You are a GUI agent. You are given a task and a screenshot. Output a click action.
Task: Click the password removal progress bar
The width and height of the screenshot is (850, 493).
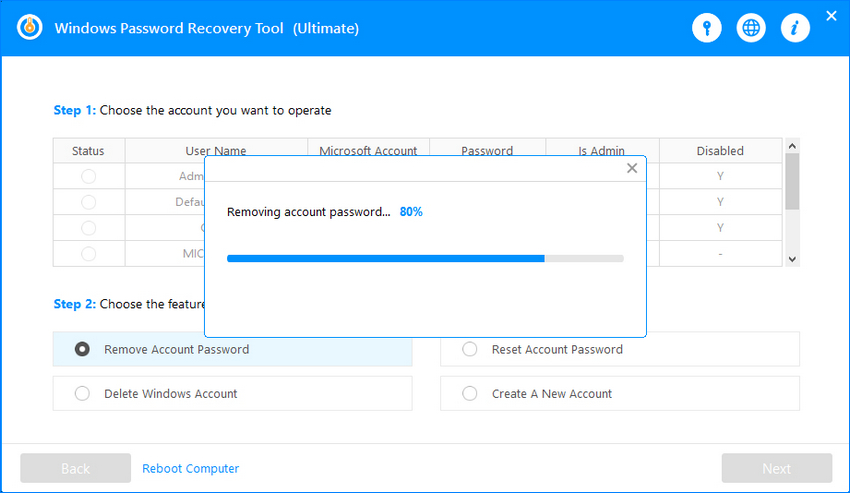point(425,259)
